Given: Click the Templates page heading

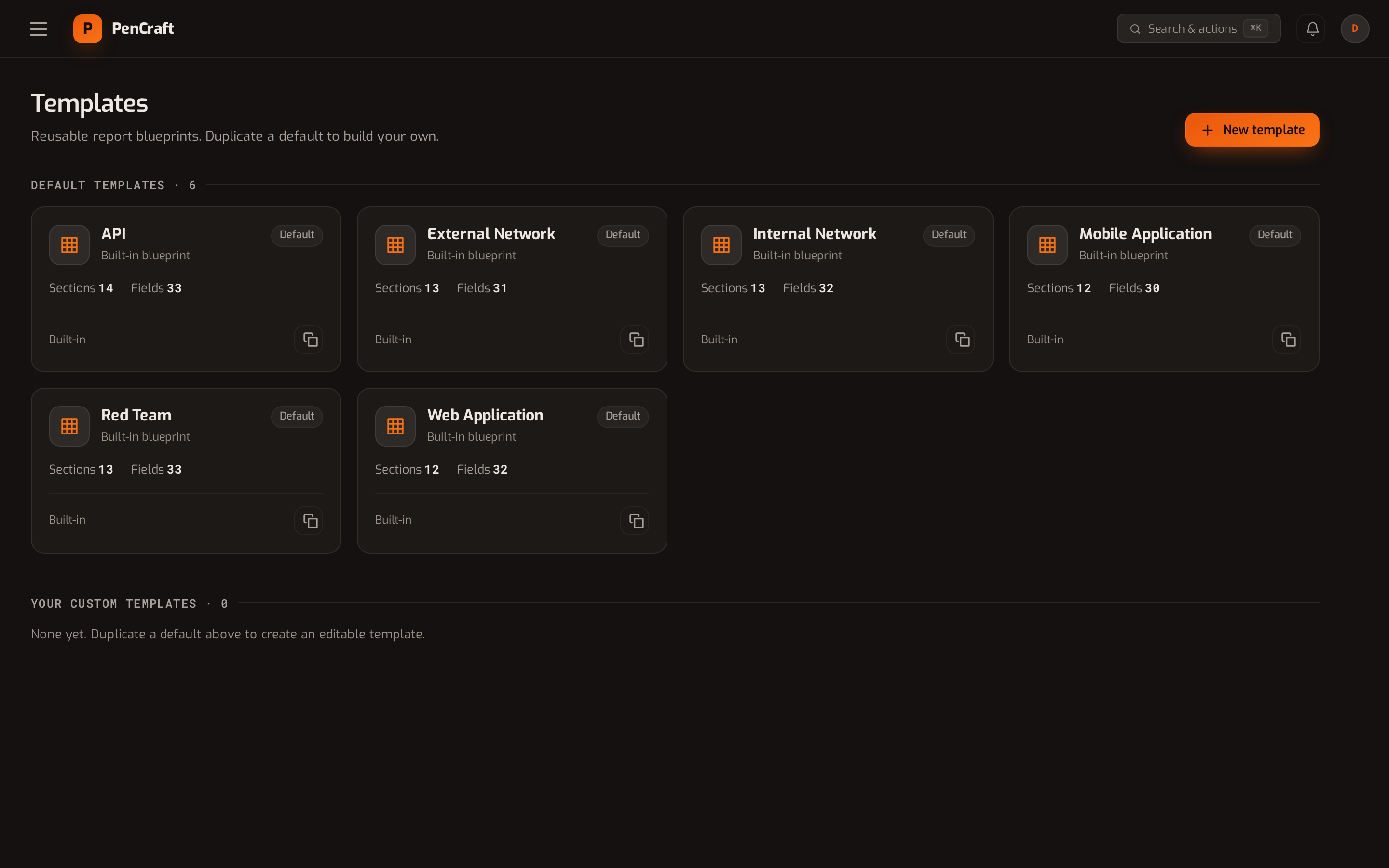Looking at the screenshot, I should 90,104.
